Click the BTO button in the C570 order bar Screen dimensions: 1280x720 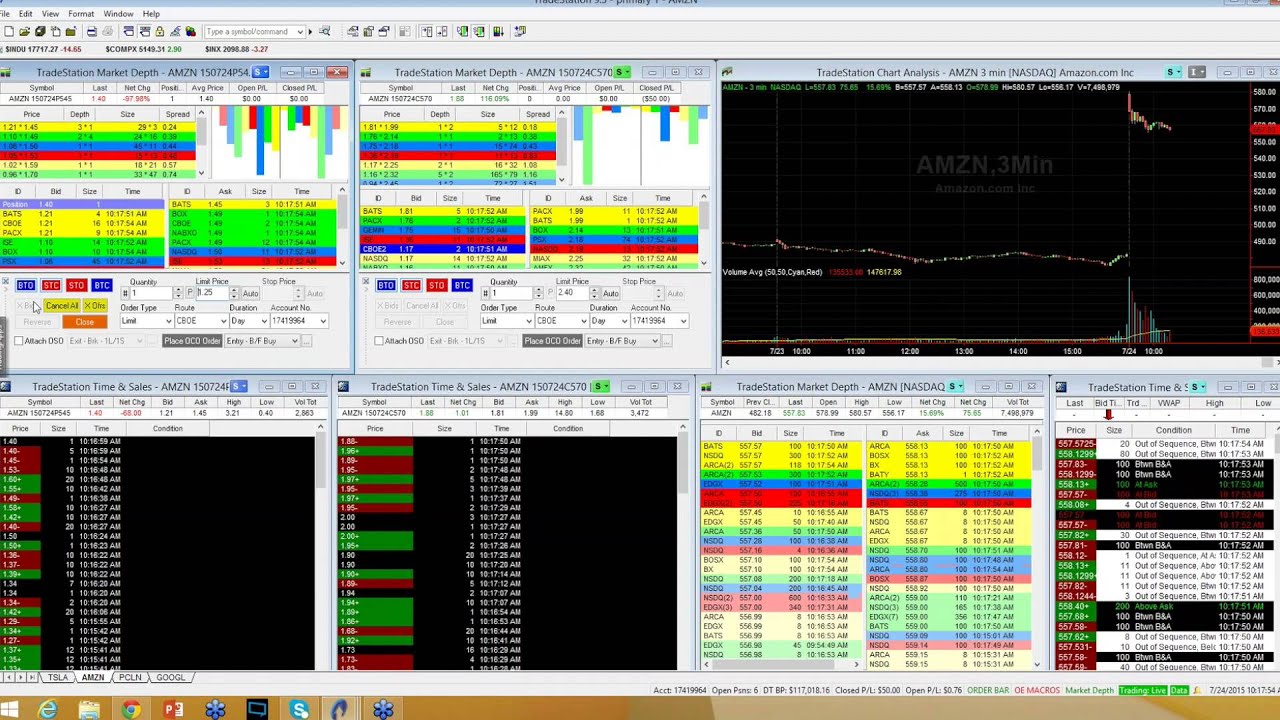[386, 286]
